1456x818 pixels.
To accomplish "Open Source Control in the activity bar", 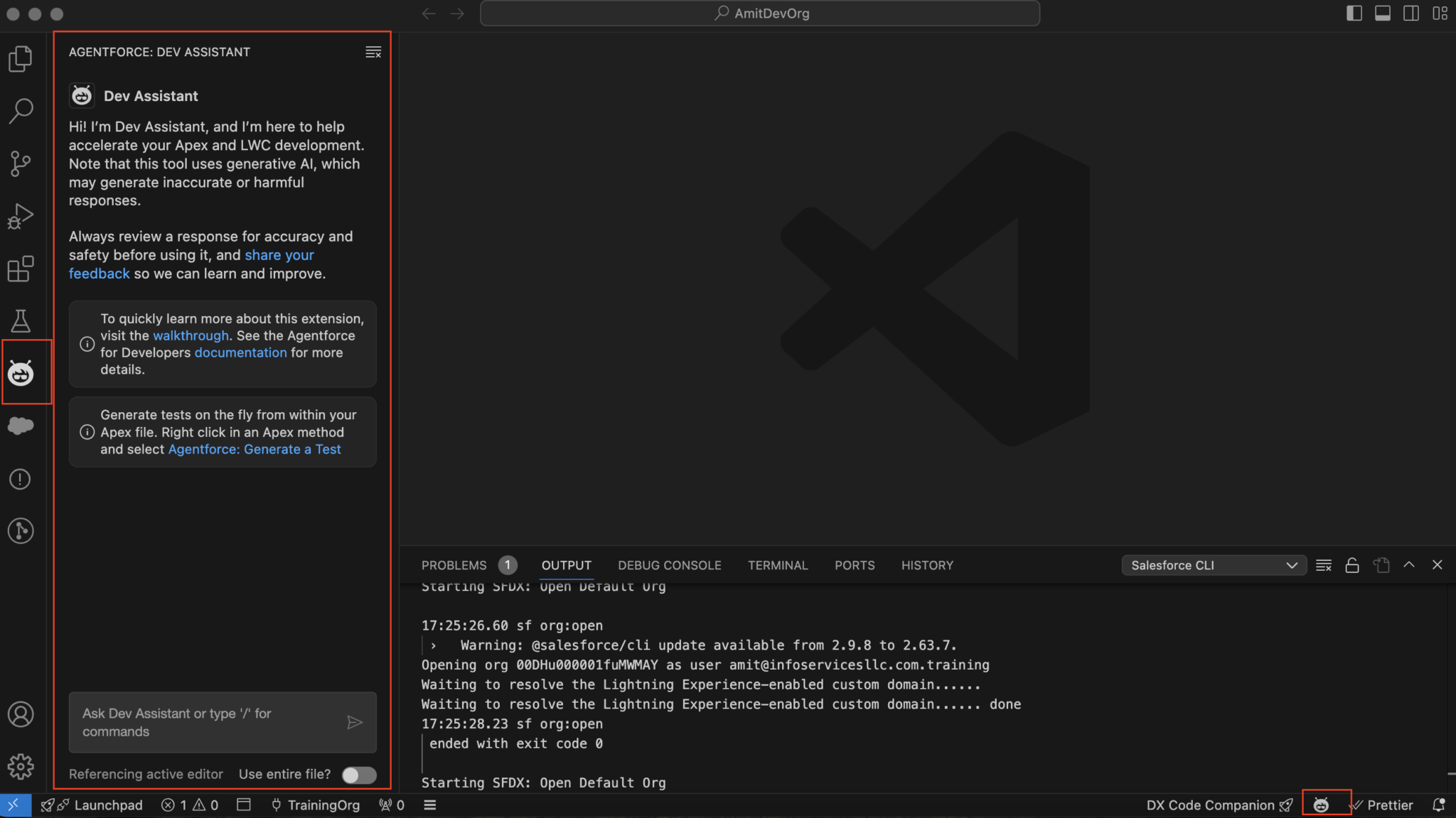I will coord(21,163).
